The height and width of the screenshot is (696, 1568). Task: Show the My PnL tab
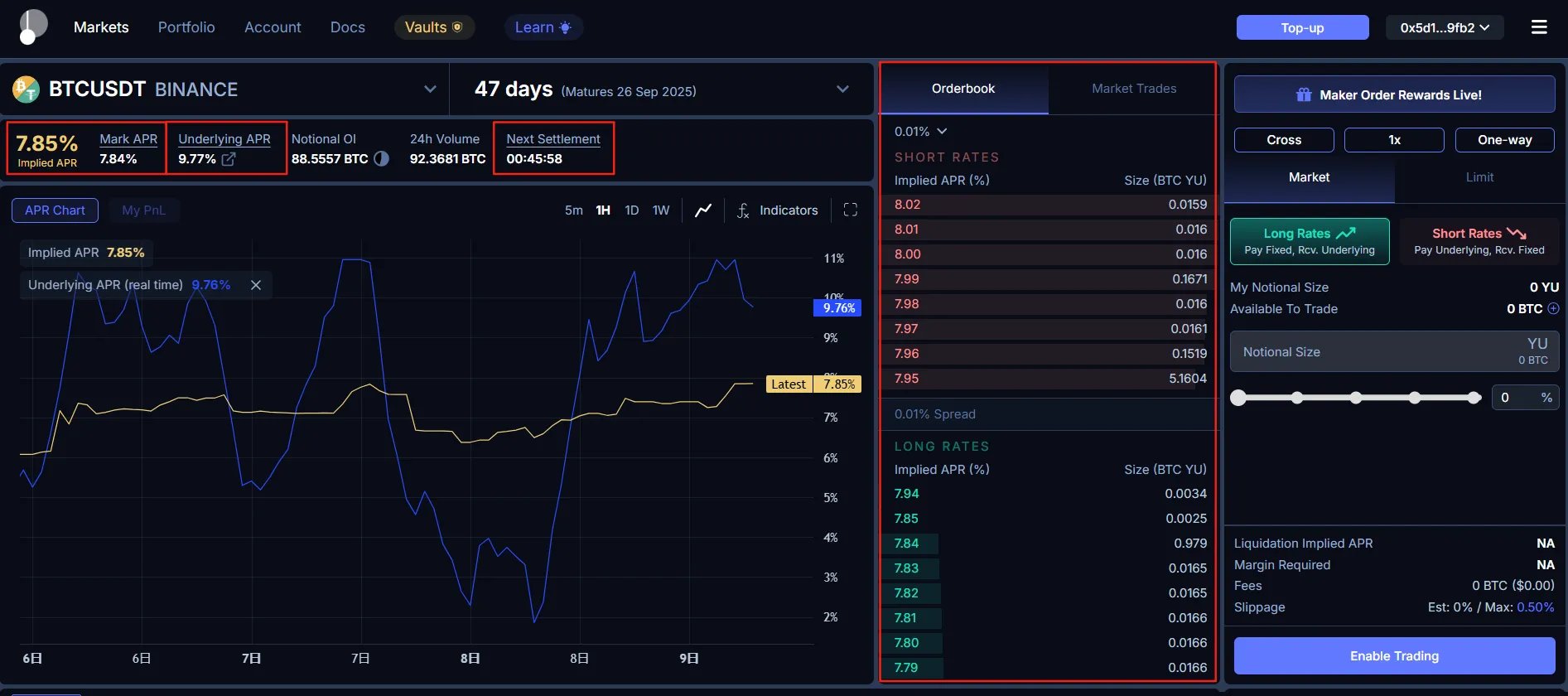click(143, 210)
